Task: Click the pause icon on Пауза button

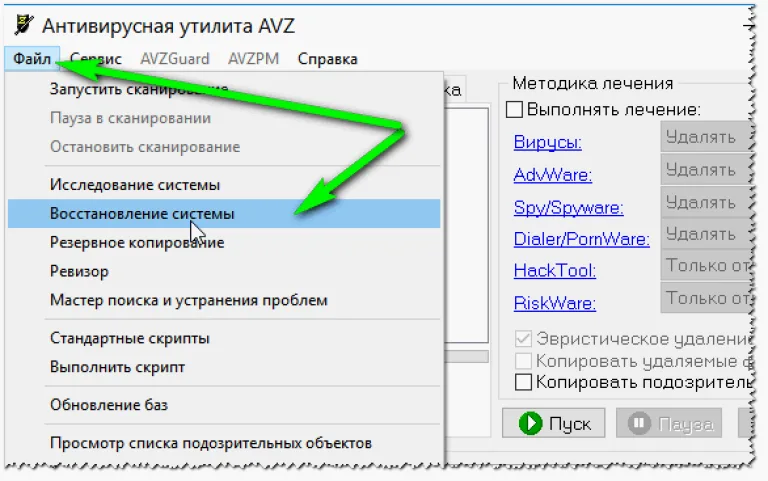Action: point(639,423)
